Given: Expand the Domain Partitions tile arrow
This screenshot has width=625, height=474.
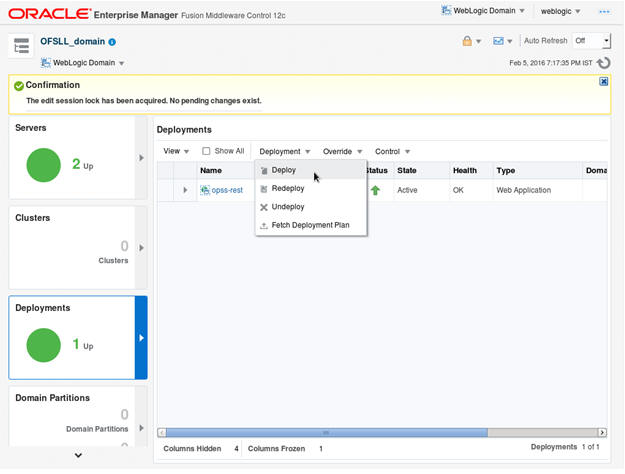Looking at the screenshot, I should [142, 429].
